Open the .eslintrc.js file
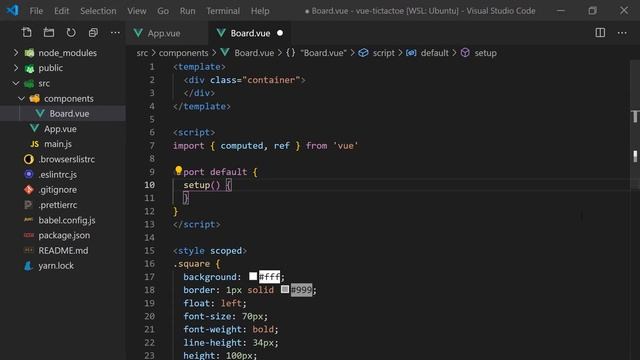The image size is (640, 360). (58, 175)
